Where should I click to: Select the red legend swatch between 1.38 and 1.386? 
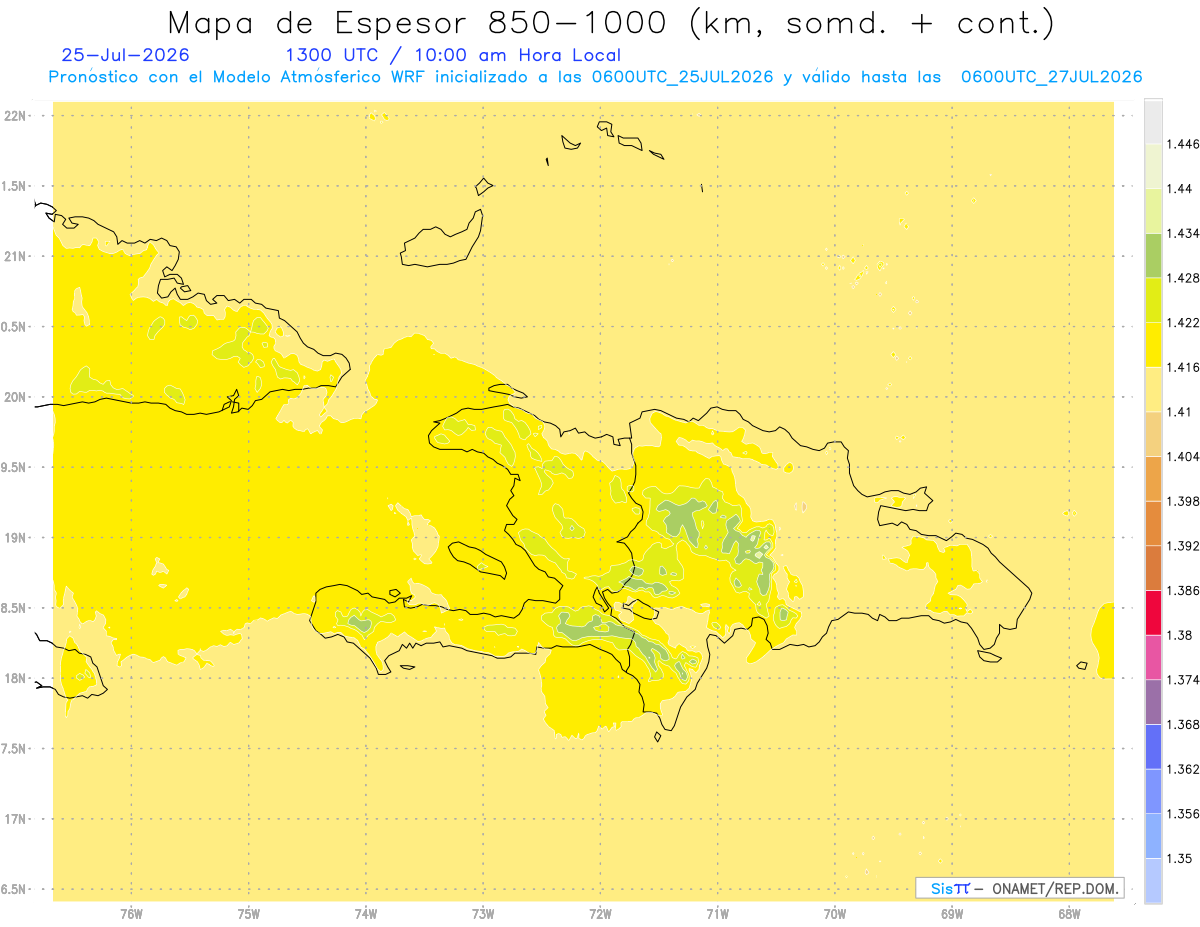[x=1153, y=612]
